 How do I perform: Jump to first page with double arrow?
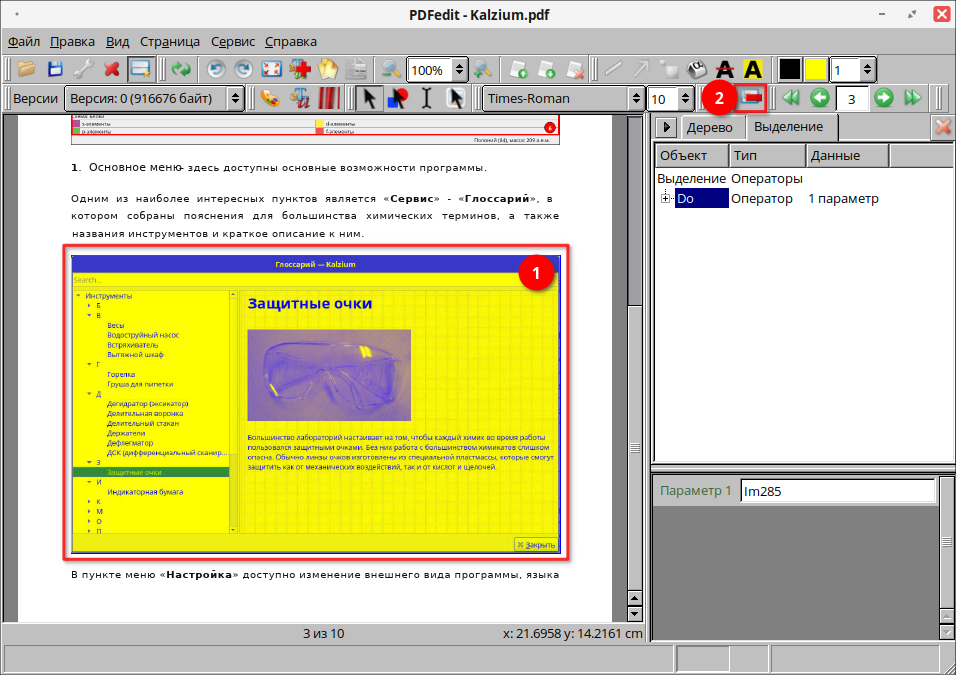click(x=791, y=98)
